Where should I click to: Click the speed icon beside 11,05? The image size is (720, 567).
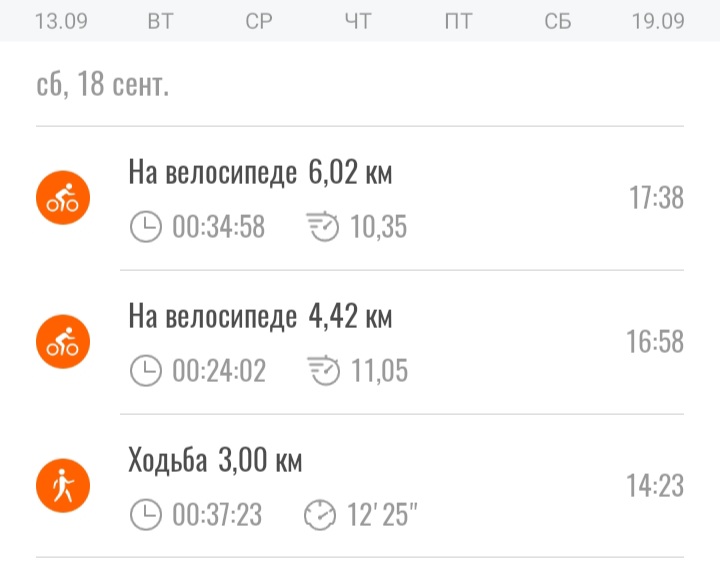pos(322,372)
